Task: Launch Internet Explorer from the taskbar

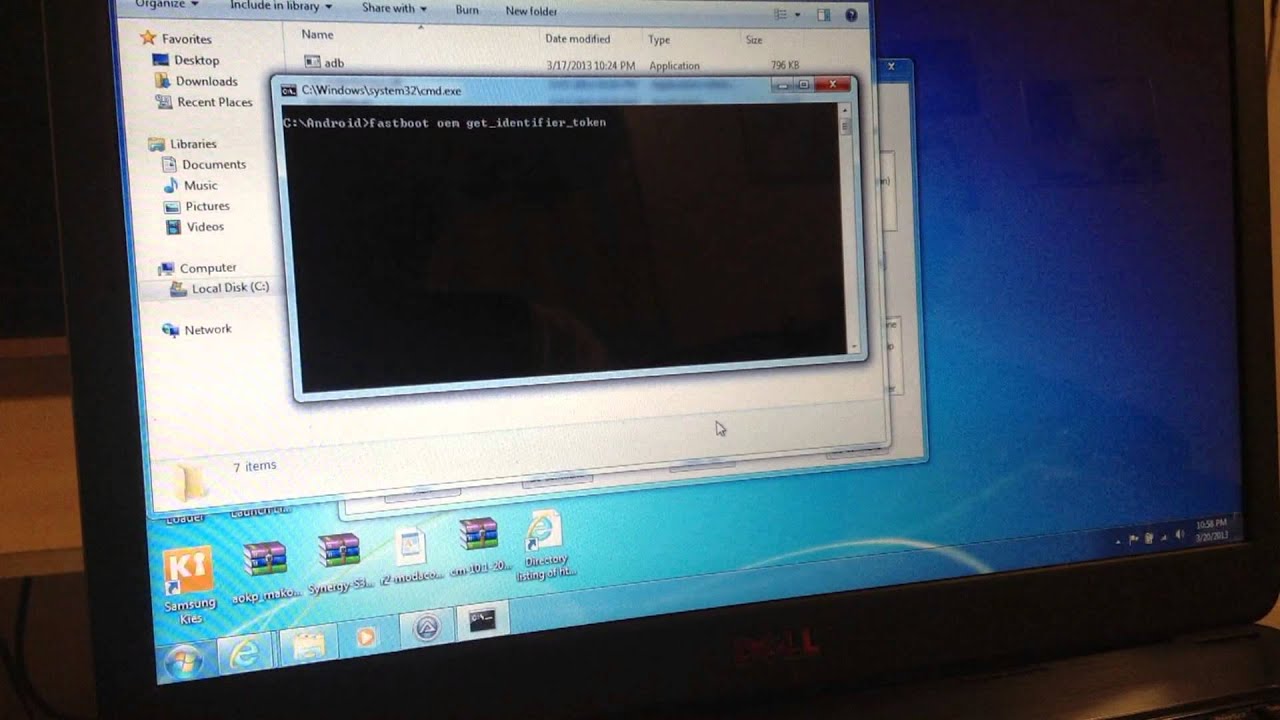Action: (x=244, y=653)
